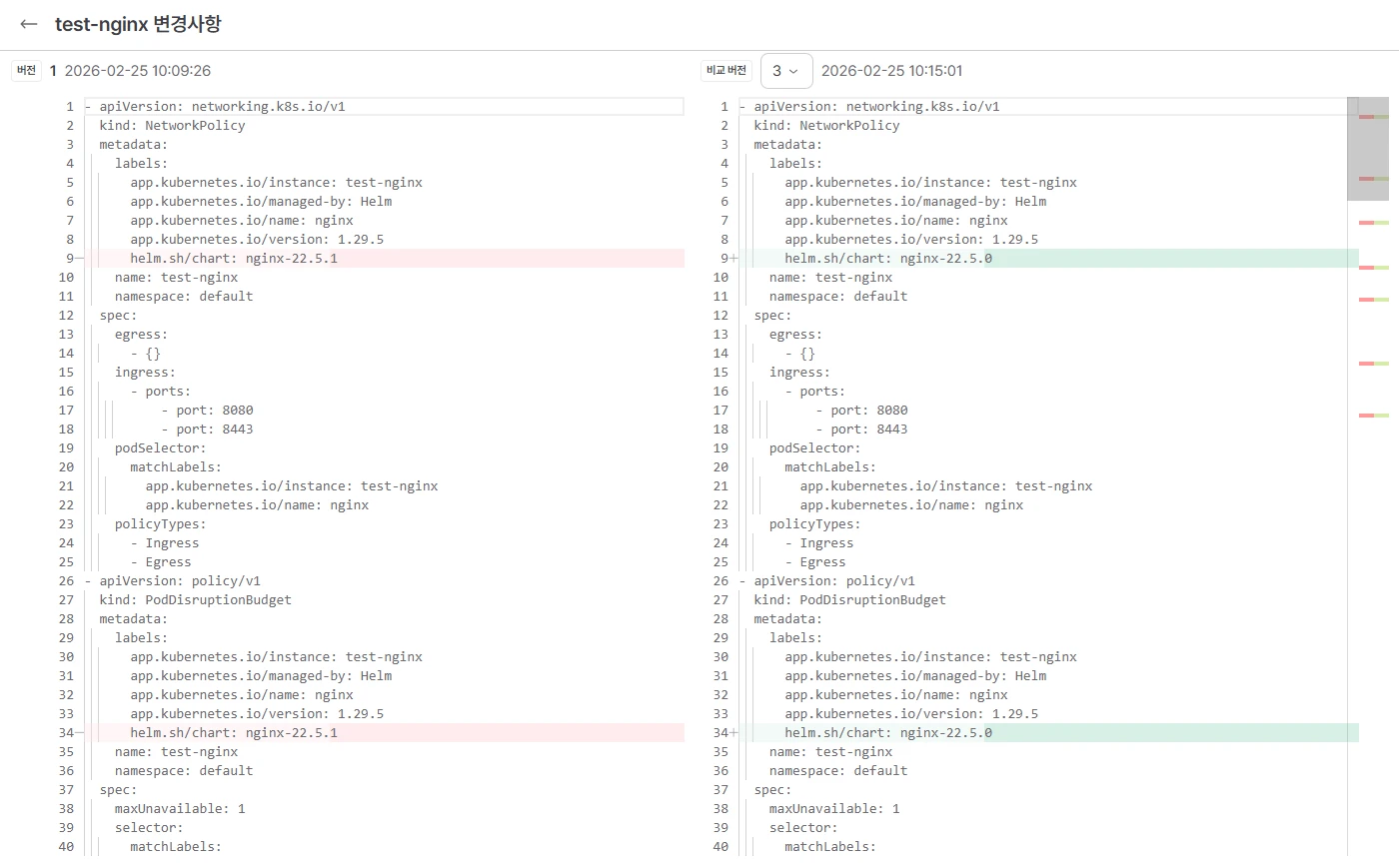
Task: Select removed line 9 with nginx-22.5.1
Action: click(384, 259)
